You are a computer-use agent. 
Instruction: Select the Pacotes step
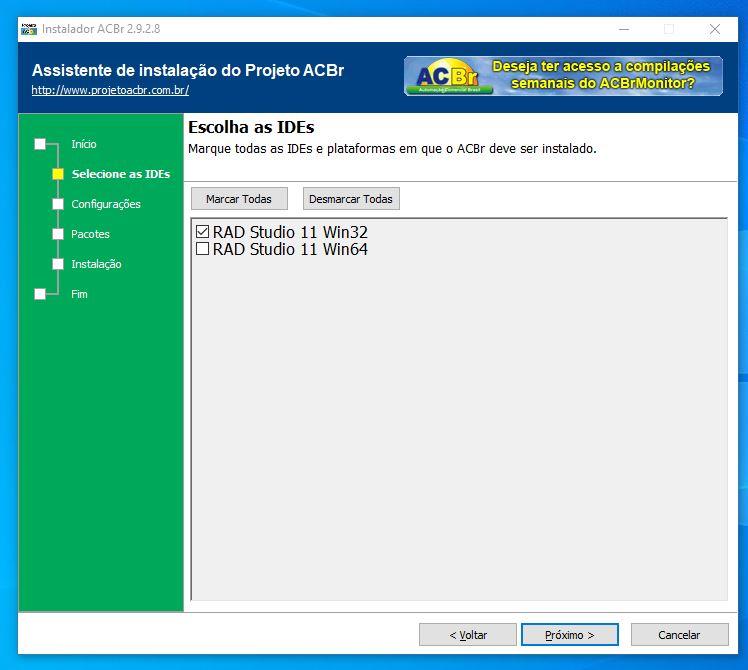point(90,234)
